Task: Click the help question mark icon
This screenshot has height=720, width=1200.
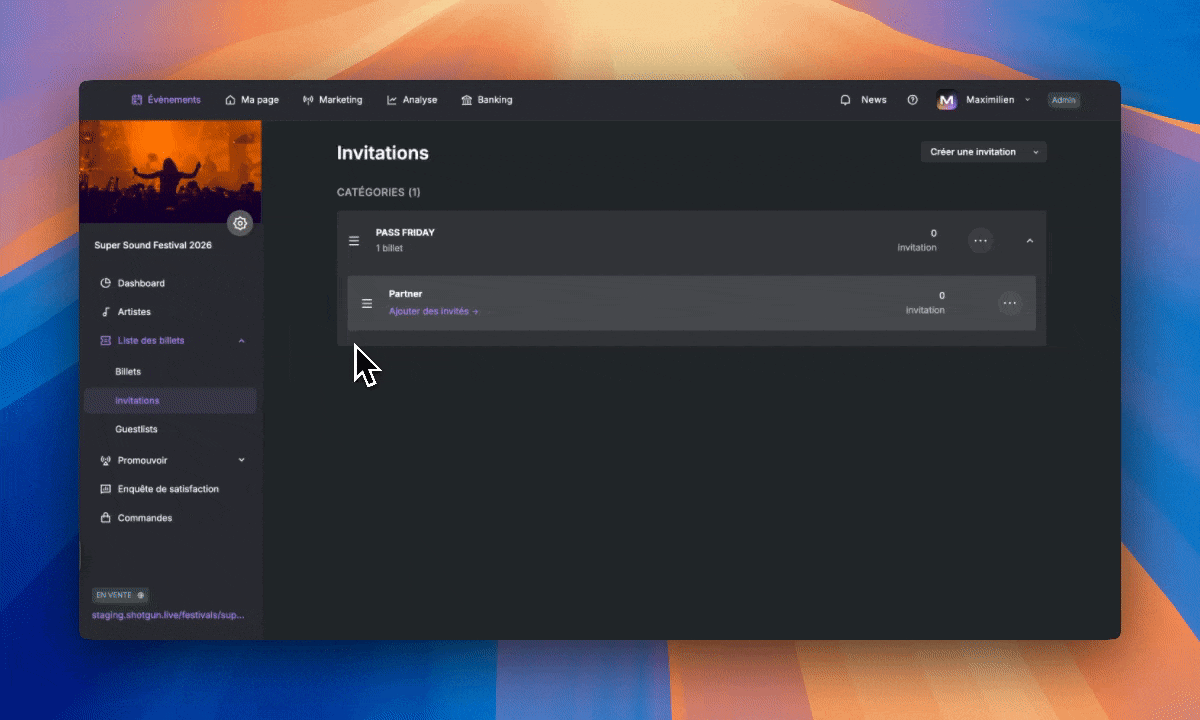Action: (912, 100)
